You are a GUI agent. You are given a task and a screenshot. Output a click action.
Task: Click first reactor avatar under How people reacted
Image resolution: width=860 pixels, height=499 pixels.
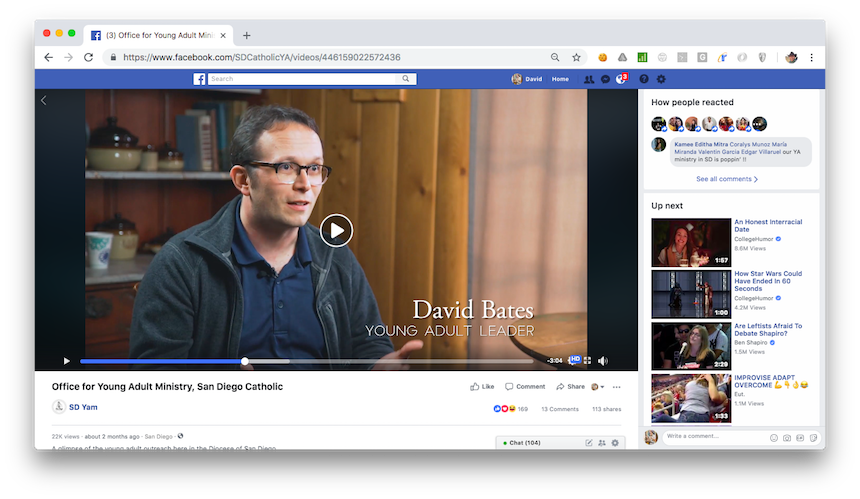coord(659,124)
